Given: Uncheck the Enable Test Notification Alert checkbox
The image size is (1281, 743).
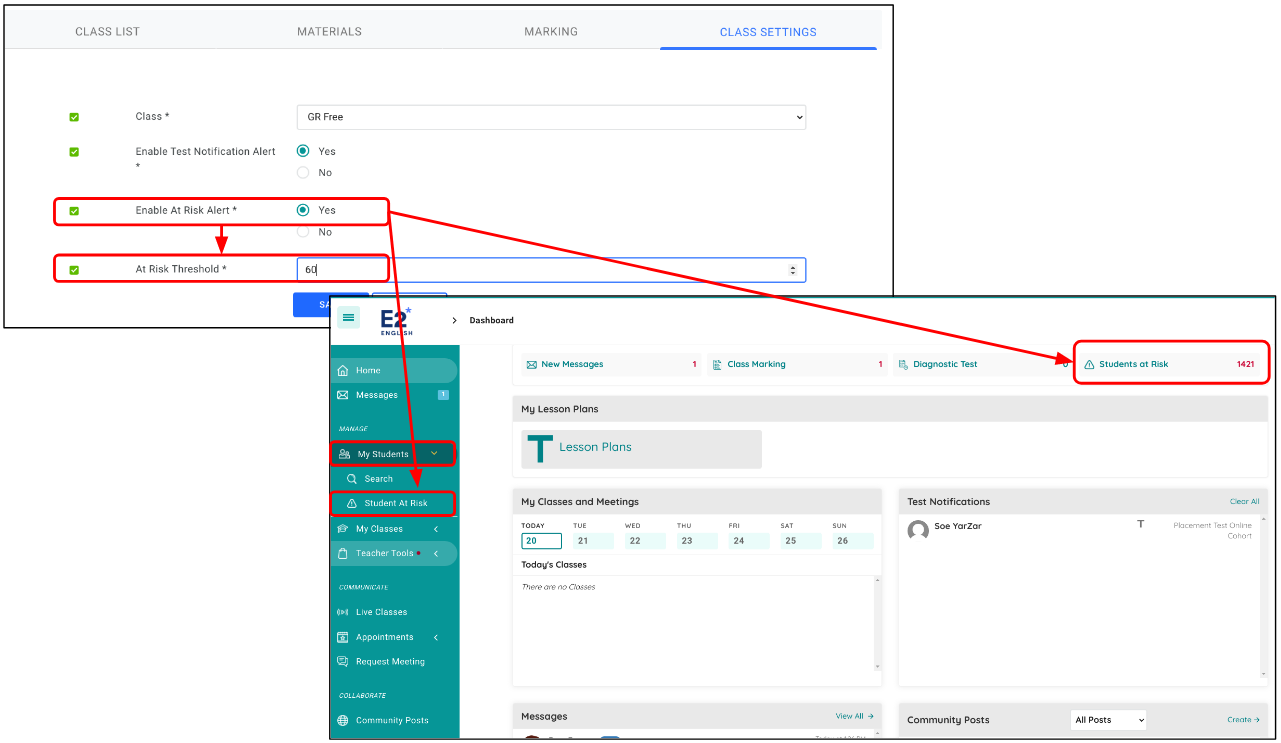Looking at the screenshot, I should point(74,152).
